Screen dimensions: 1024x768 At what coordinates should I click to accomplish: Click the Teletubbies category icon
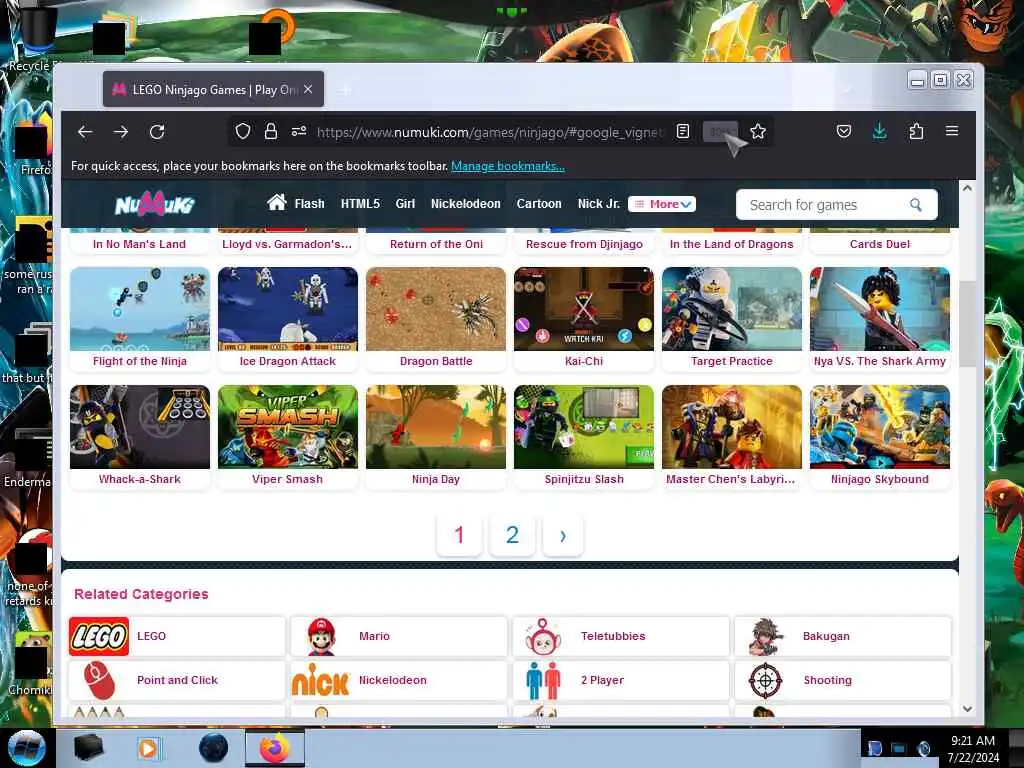pyautogui.click(x=543, y=636)
